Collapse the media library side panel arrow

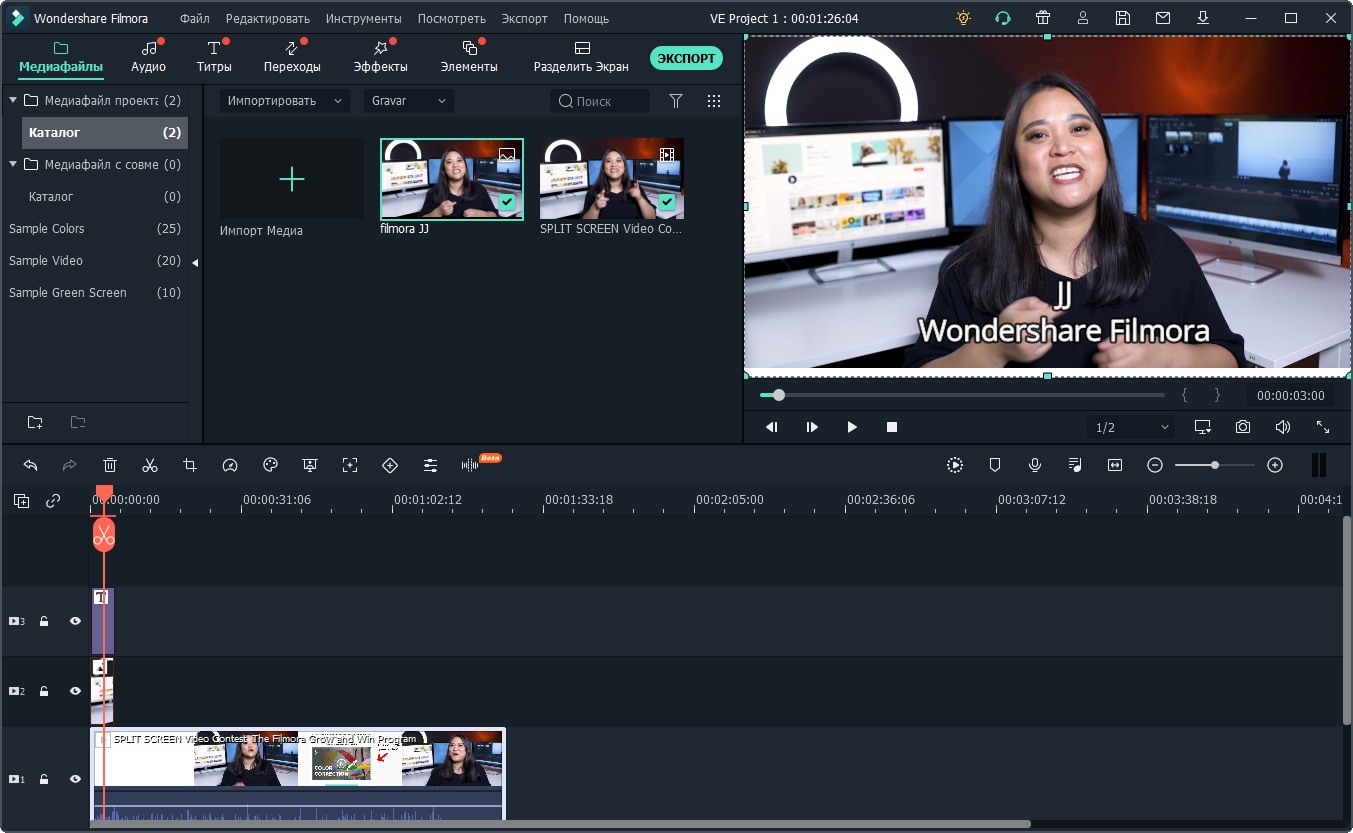[x=195, y=262]
